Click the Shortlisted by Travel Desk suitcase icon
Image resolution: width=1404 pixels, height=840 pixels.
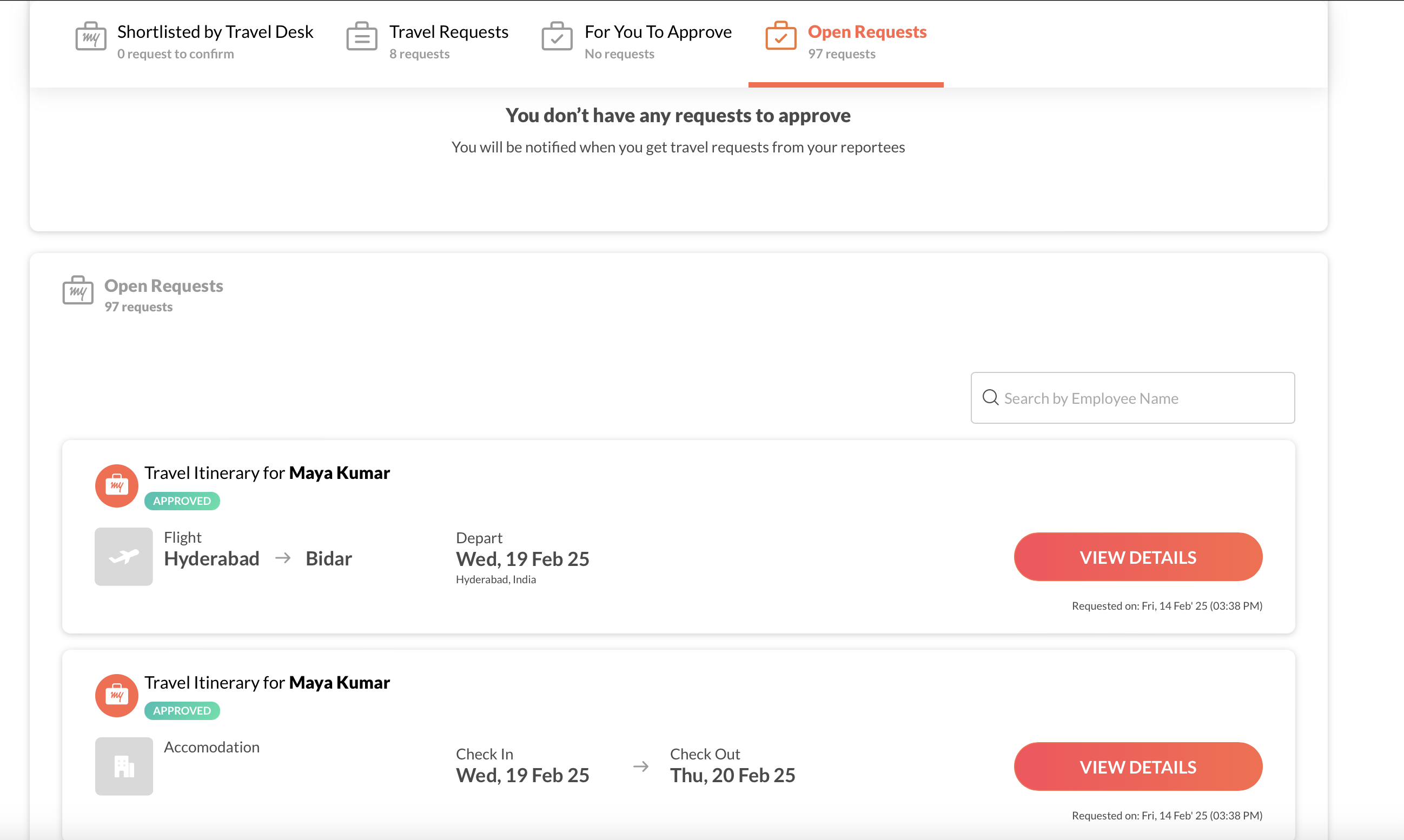coord(91,37)
